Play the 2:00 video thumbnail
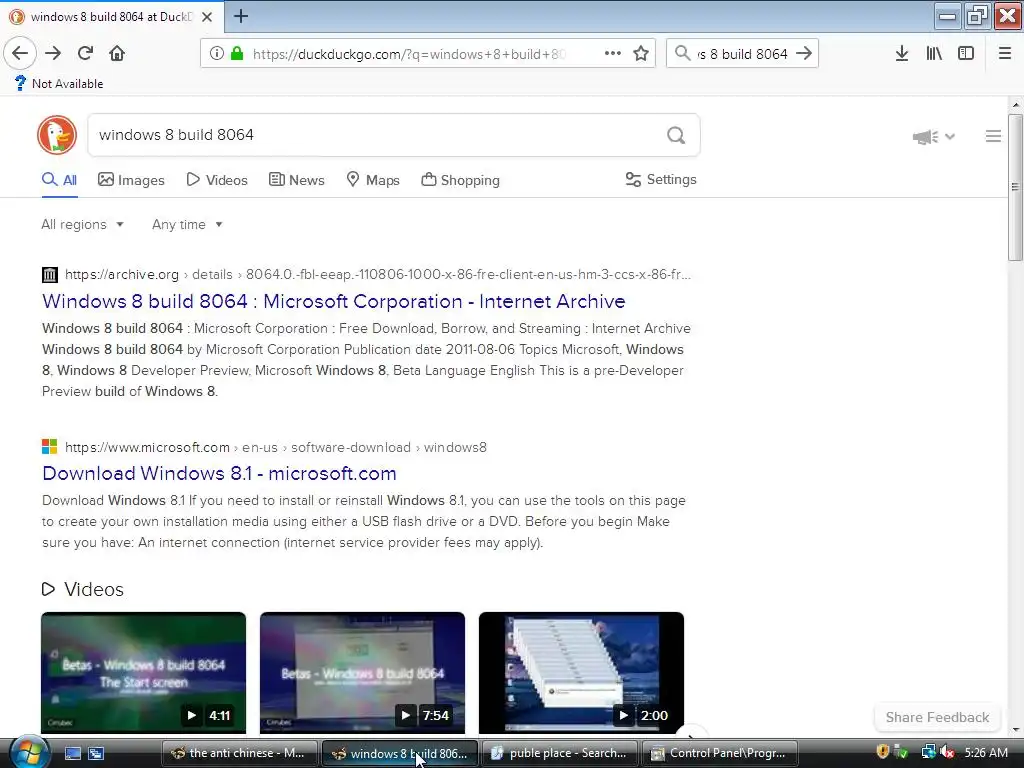The width and height of the screenshot is (1024, 768). point(581,673)
